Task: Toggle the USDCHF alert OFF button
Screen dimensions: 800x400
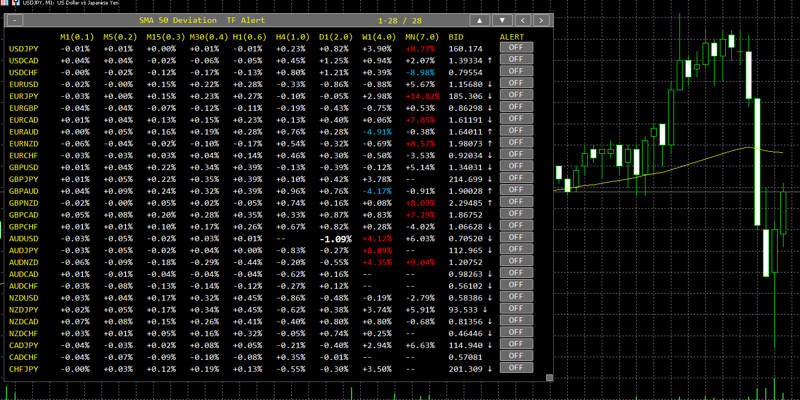Action: (x=516, y=71)
